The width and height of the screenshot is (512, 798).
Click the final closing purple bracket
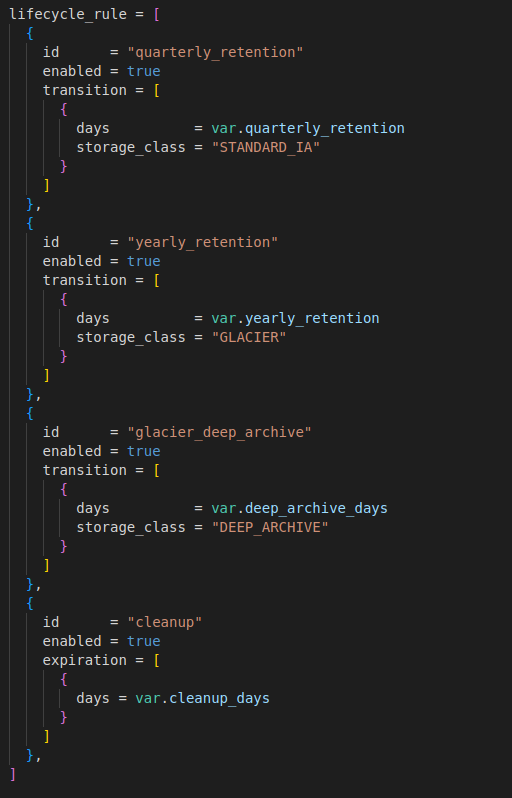[x=13, y=775]
